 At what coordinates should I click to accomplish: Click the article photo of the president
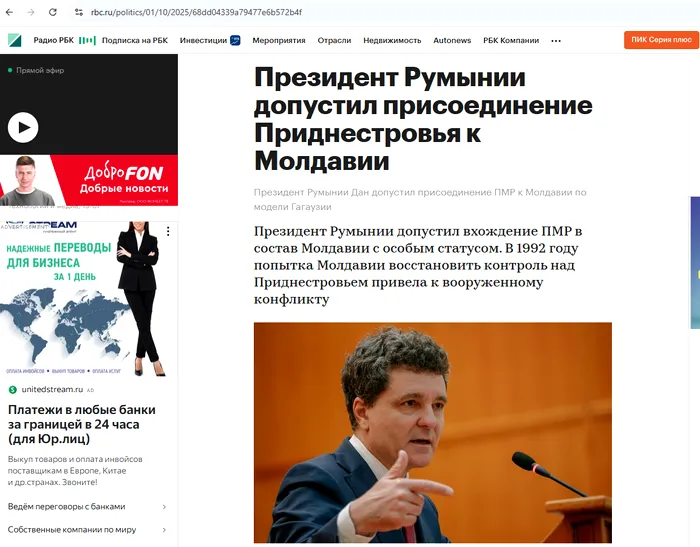[433, 433]
